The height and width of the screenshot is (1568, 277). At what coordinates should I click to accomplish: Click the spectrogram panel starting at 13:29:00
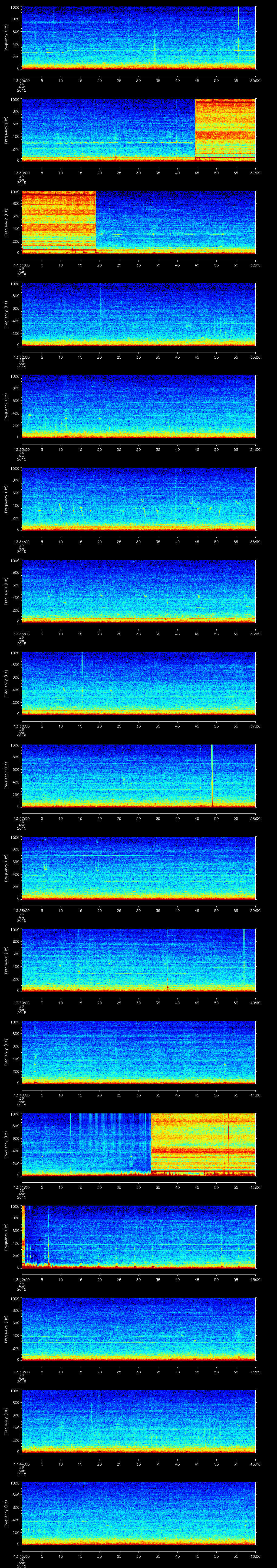pos(139,38)
